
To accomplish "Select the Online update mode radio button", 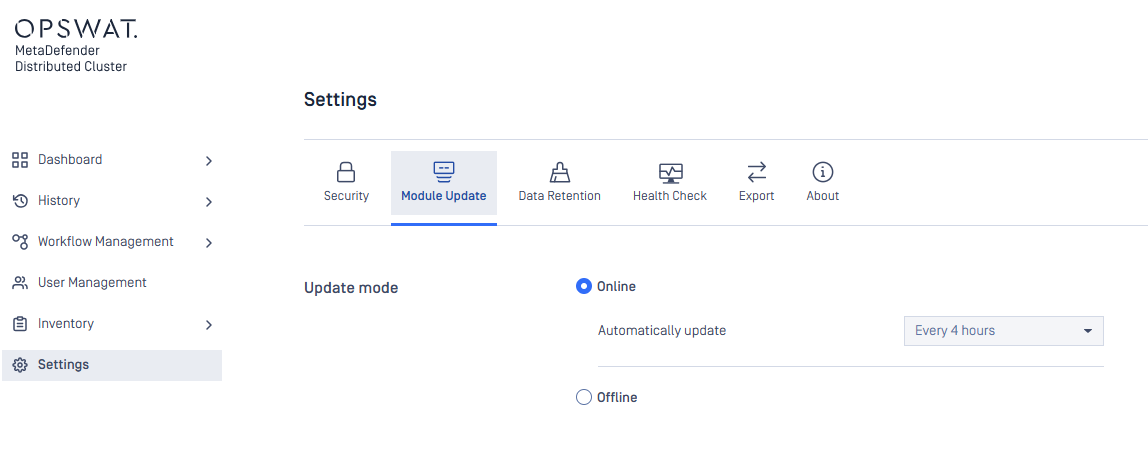I will 584,286.
